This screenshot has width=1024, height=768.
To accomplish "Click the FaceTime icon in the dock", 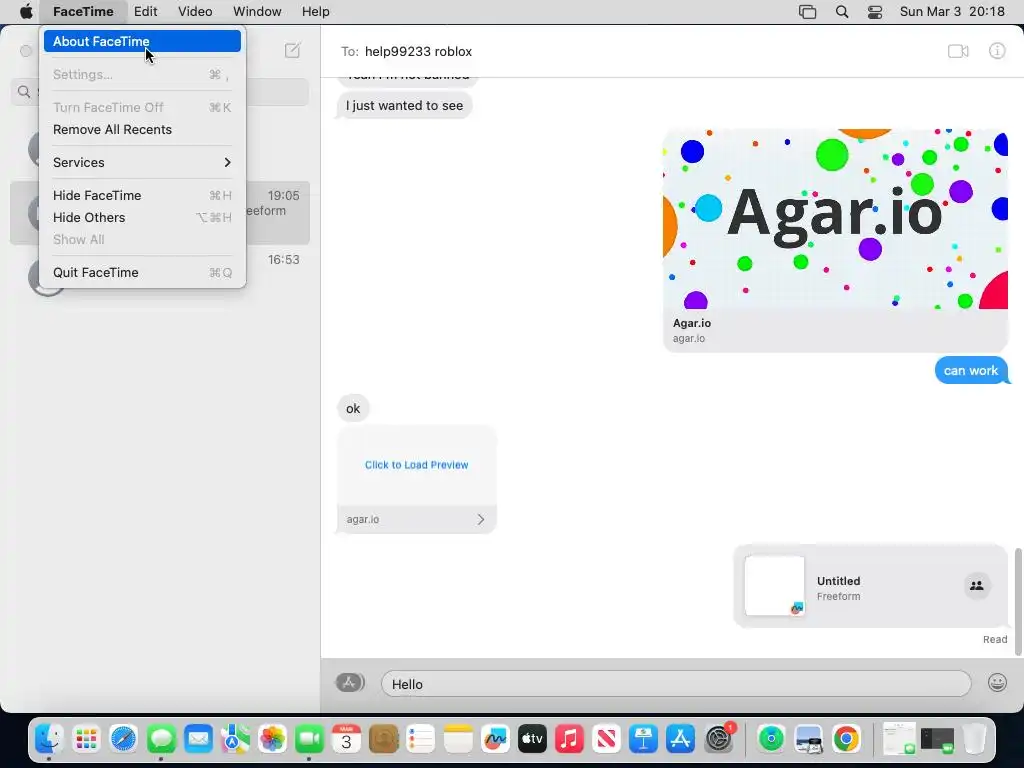I will coord(309,739).
